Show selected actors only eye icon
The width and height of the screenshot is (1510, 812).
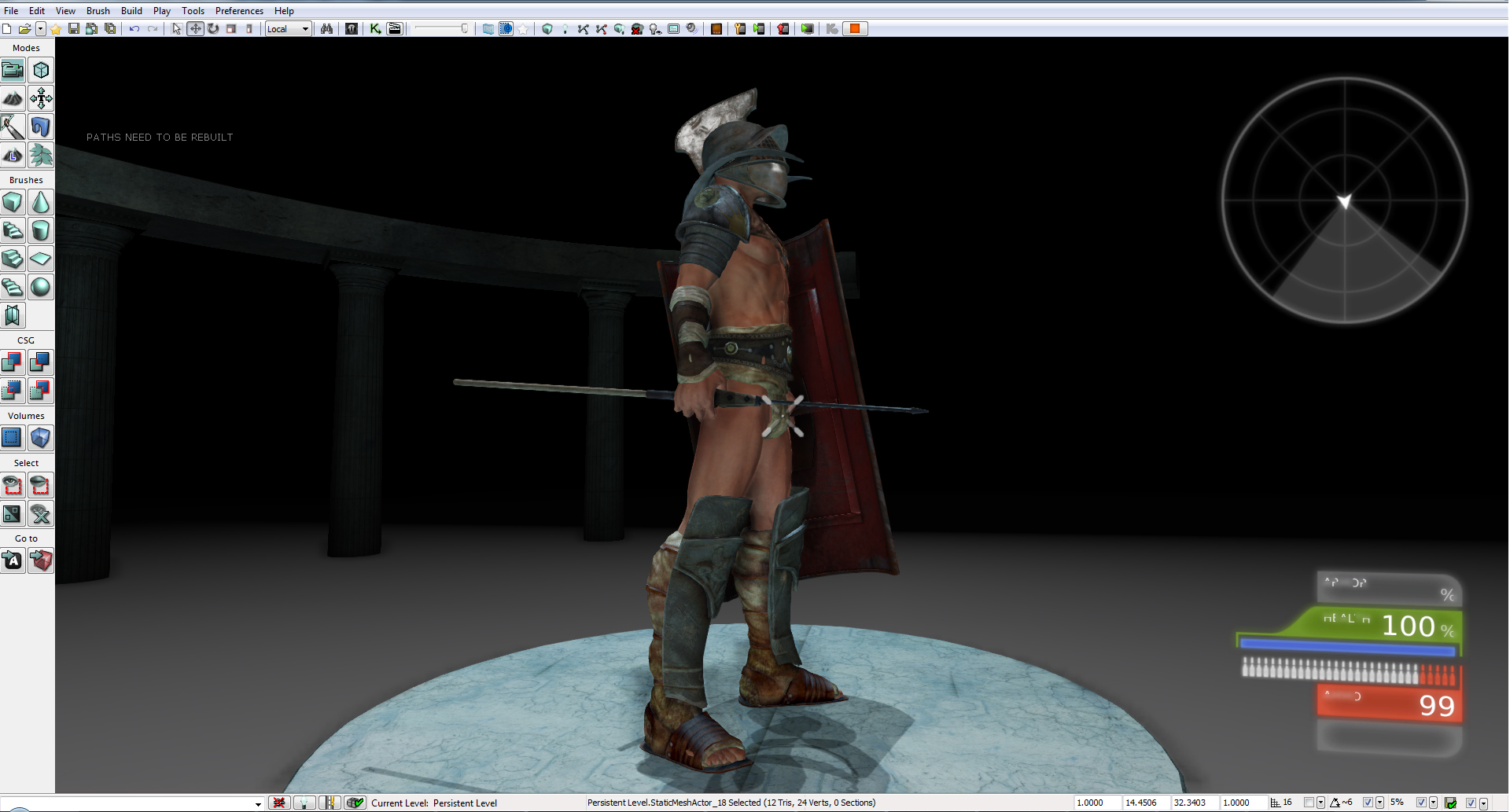pos(13,486)
